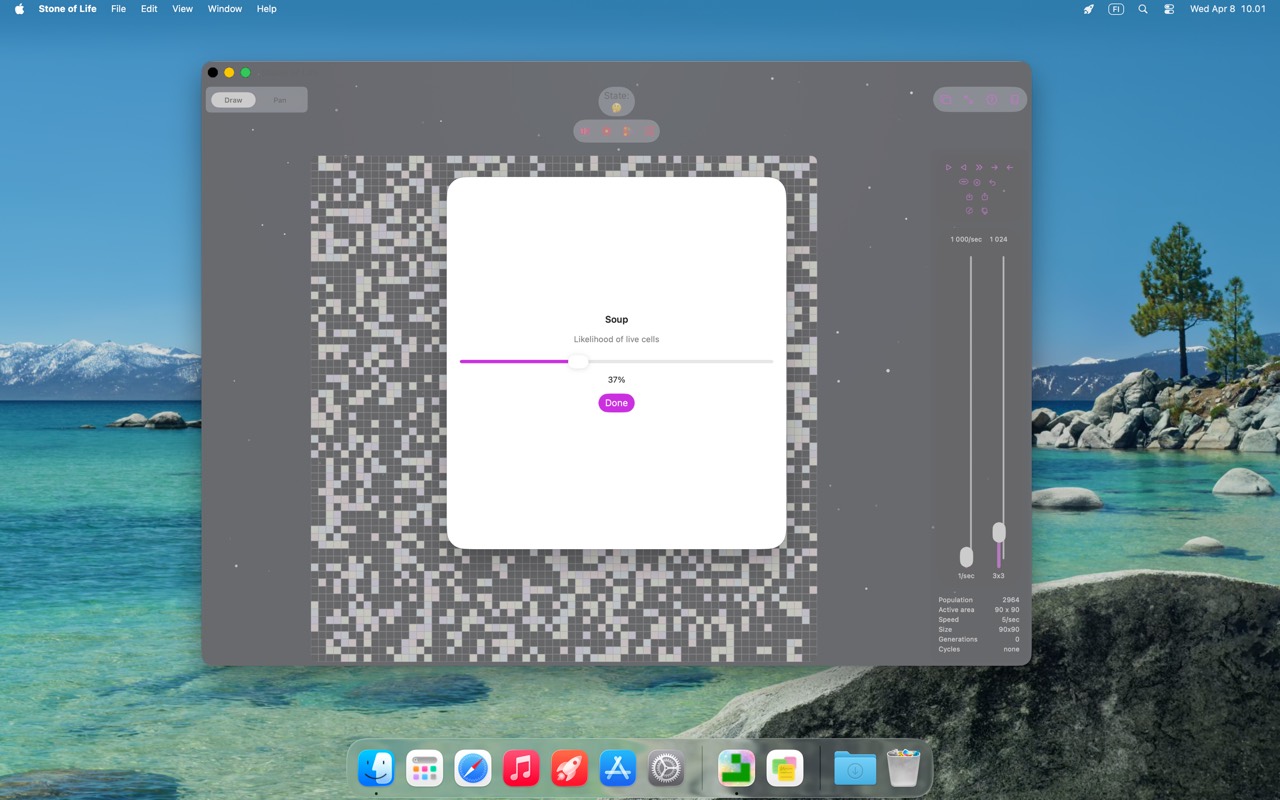Open the File menu

(x=118, y=9)
